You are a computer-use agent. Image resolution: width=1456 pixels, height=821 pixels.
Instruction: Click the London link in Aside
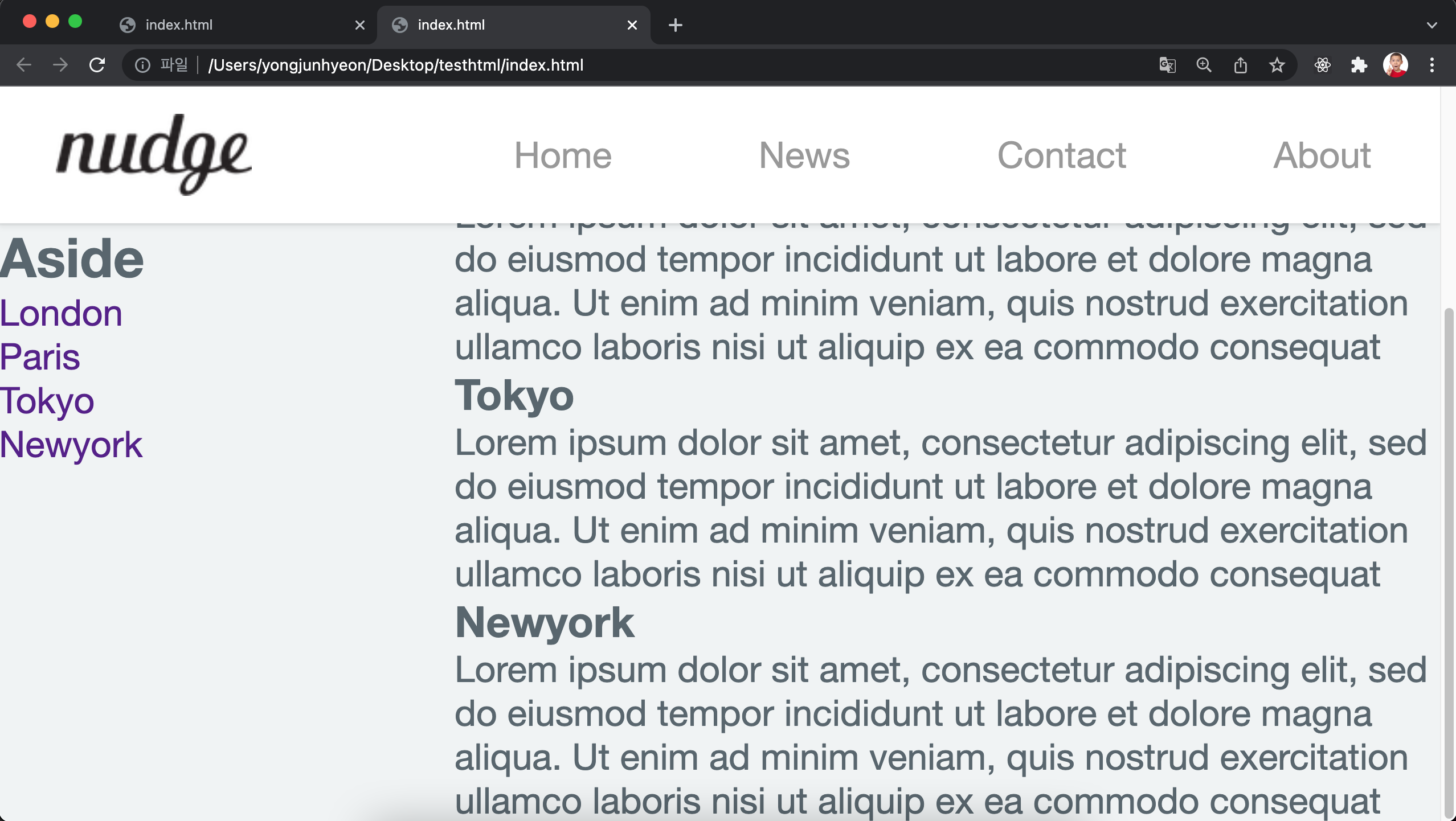click(x=61, y=313)
